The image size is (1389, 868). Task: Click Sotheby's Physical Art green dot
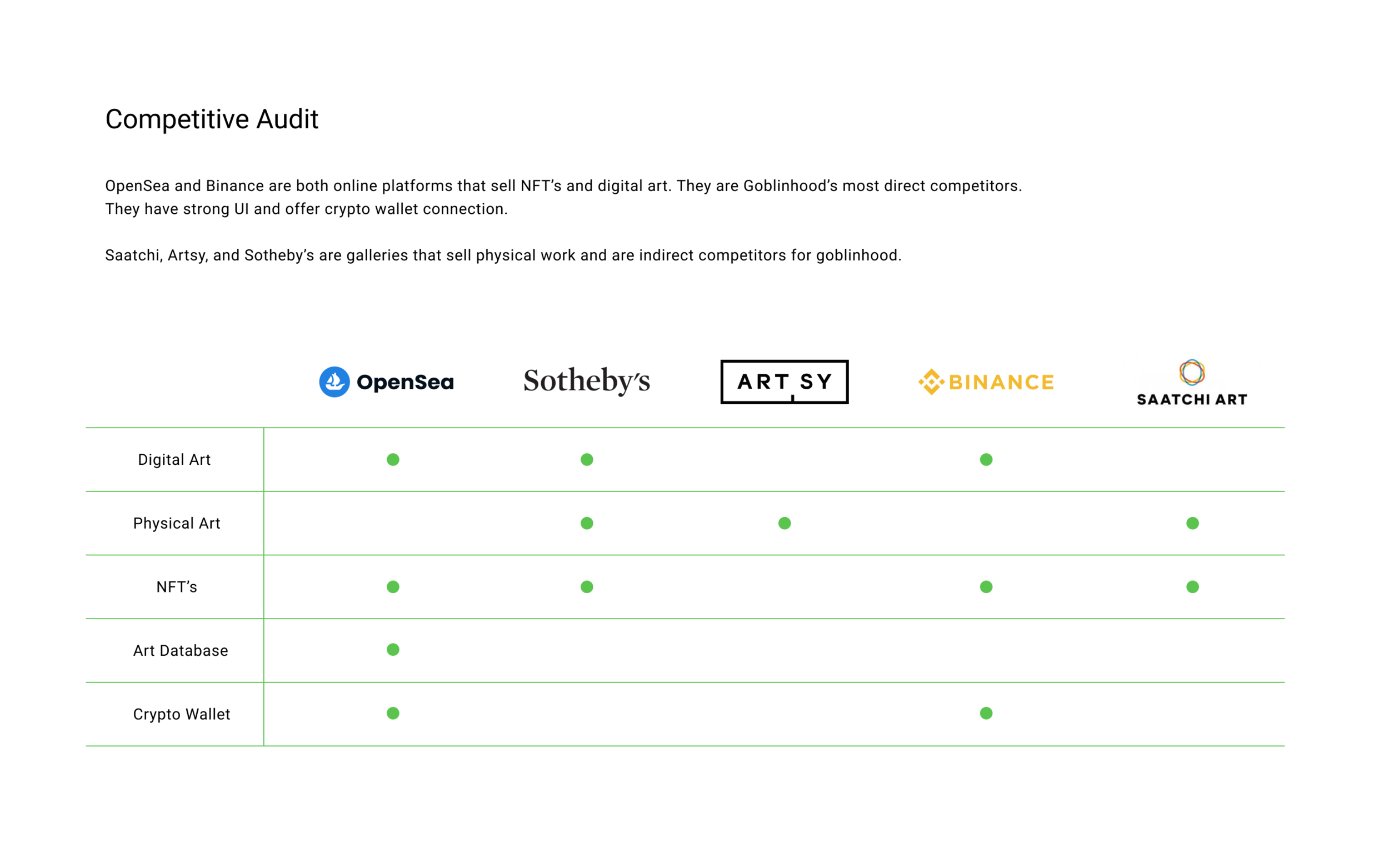click(x=586, y=523)
